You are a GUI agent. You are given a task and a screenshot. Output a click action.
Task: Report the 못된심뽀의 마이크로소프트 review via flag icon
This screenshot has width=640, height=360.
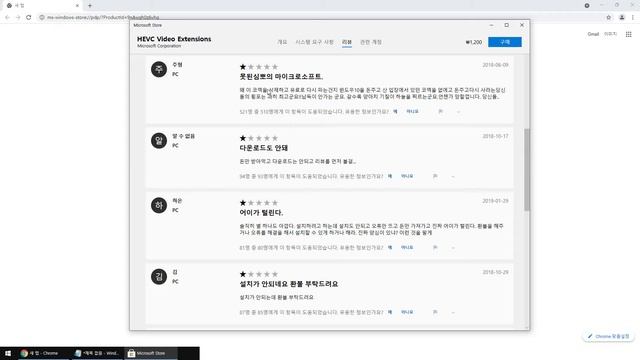pyautogui.click(x=440, y=111)
